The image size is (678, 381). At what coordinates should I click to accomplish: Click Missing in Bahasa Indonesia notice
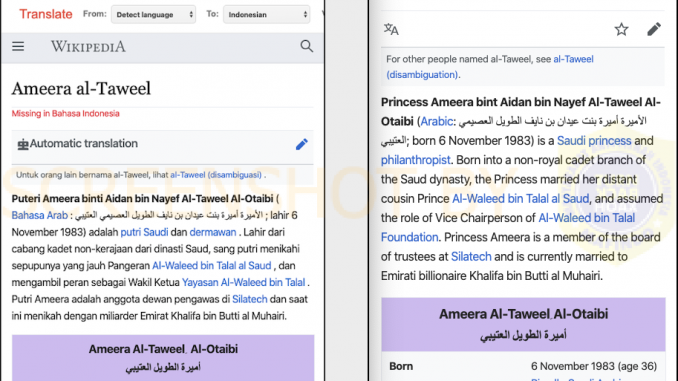point(65,113)
